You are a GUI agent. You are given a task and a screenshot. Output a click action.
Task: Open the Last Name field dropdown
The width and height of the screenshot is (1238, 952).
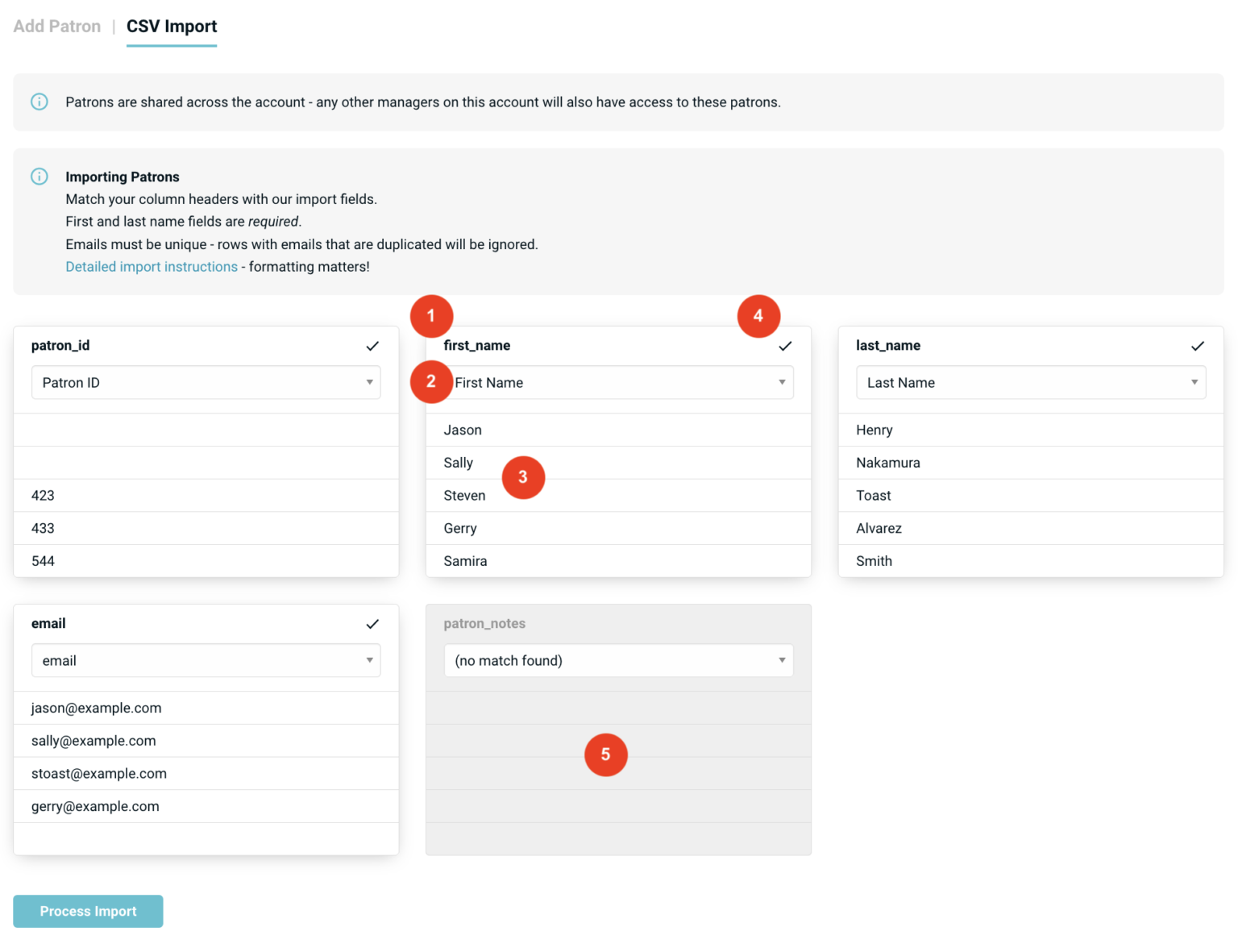(x=1030, y=382)
